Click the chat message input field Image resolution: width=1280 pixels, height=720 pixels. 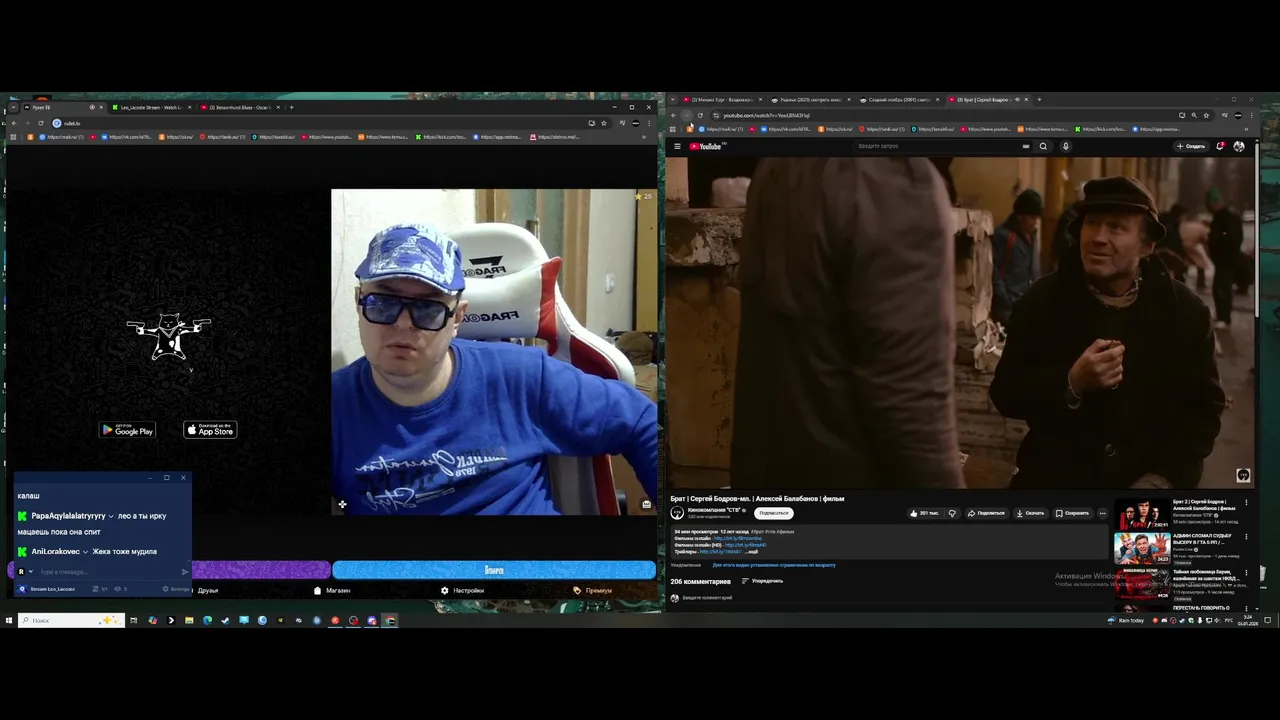[107, 572]
